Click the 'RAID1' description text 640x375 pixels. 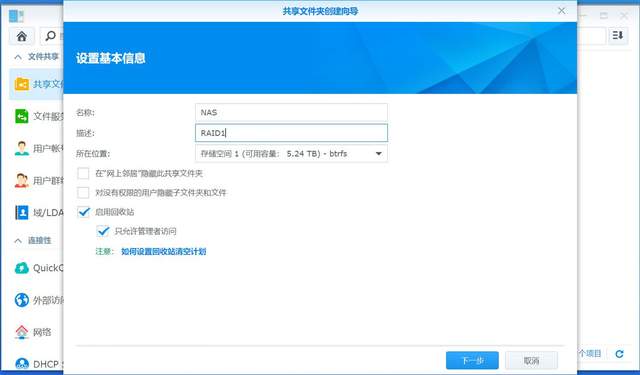click(x=213, y=133)
